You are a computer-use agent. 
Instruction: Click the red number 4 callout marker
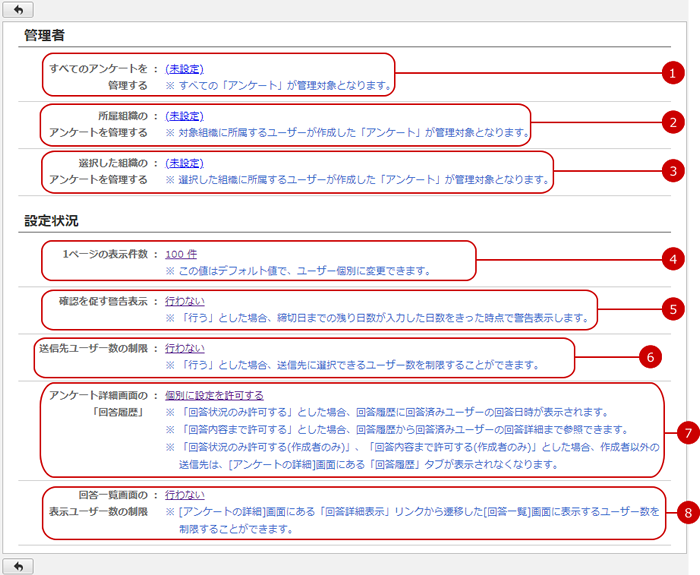click(674, 257)
